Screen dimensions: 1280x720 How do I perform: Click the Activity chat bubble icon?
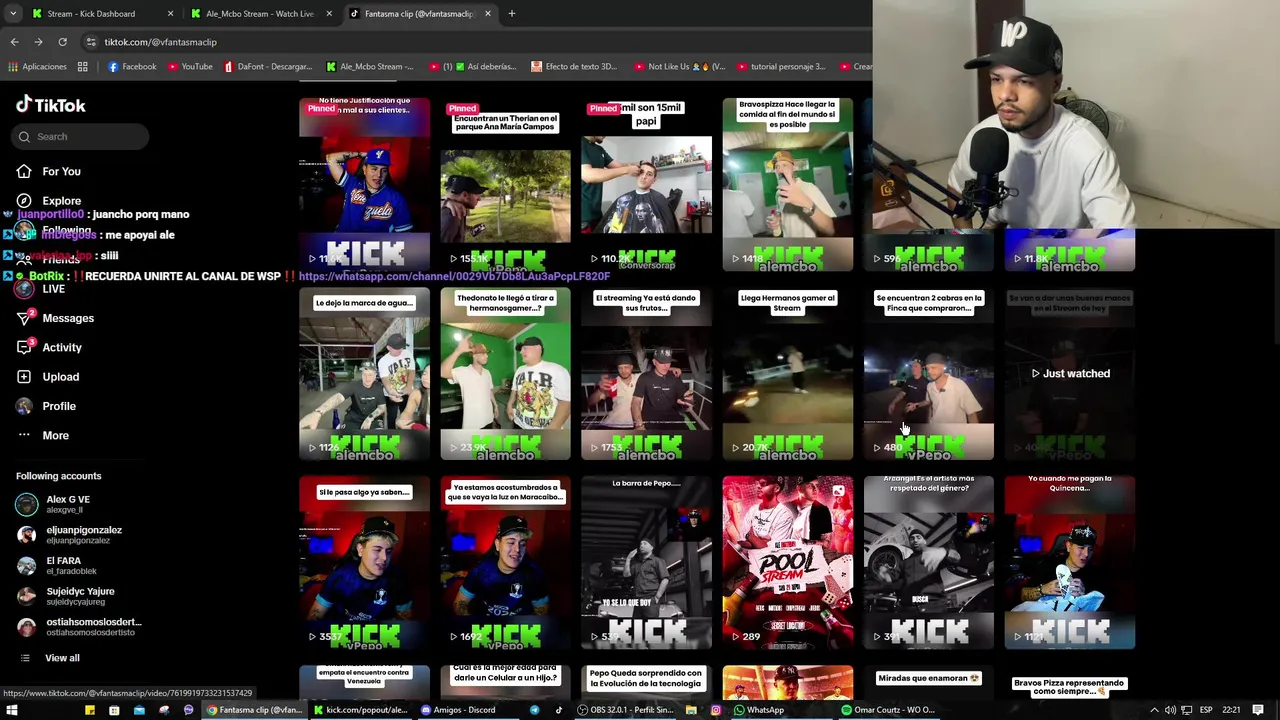click(24, 348)
